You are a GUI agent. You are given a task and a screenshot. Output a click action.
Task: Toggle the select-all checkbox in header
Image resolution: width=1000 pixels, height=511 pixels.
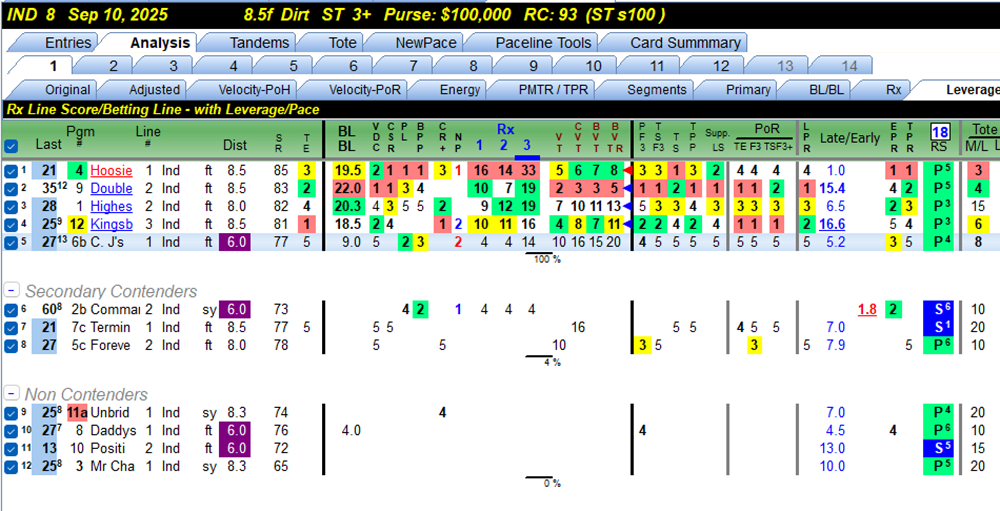coord(11,145)
